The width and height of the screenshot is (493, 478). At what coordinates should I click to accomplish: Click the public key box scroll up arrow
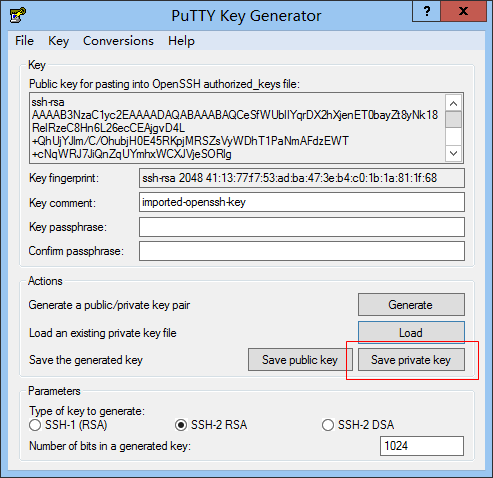(453, 103)
